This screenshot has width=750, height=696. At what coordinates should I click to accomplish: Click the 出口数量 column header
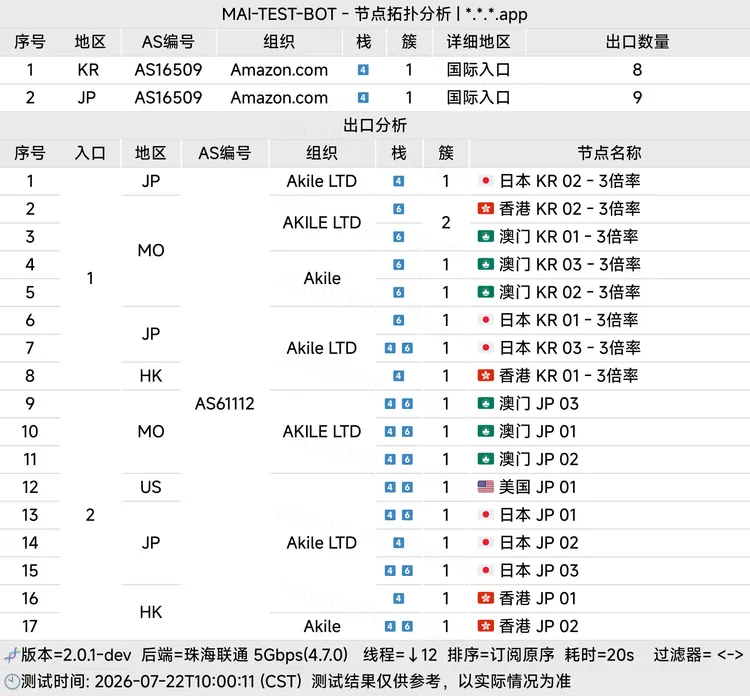[637, 42]
